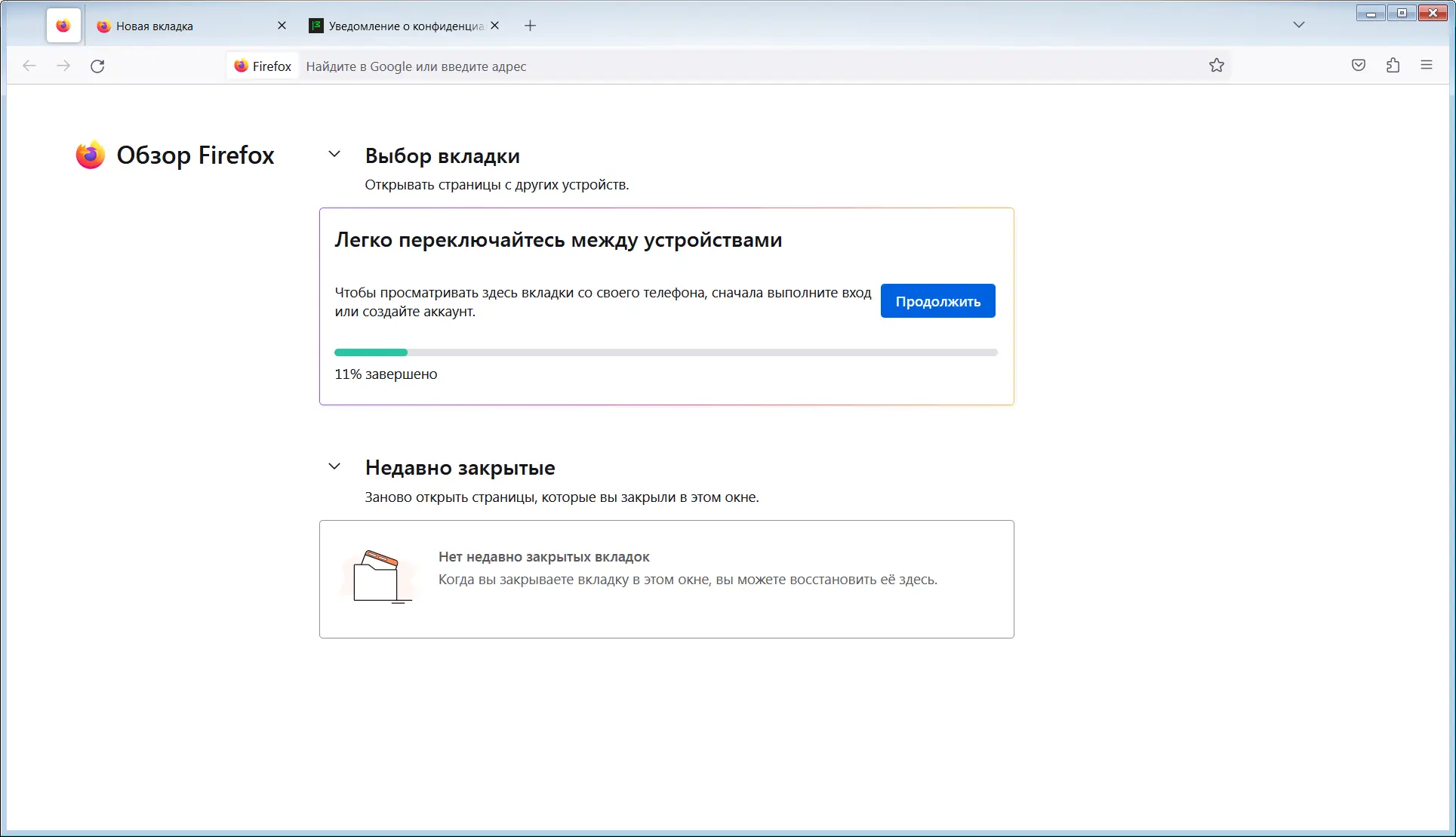Close the Новая вкладка tab
1456x837 pixels.
click(x=282, y=26)
